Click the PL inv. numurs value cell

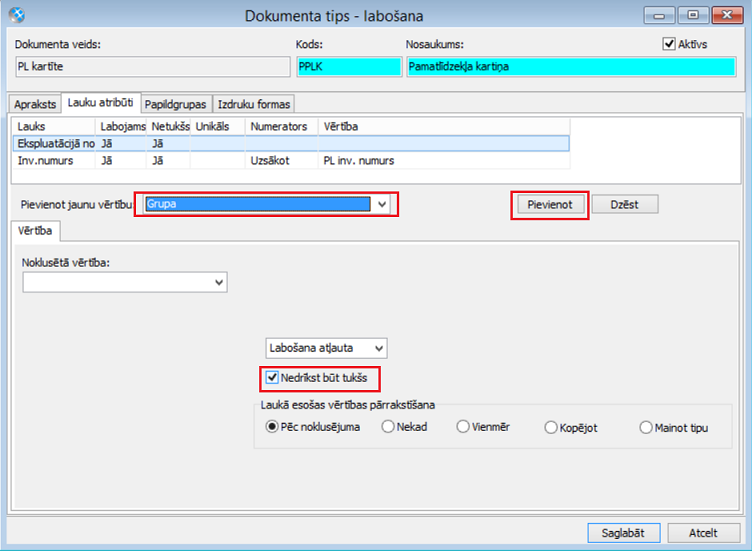[444, 161]
